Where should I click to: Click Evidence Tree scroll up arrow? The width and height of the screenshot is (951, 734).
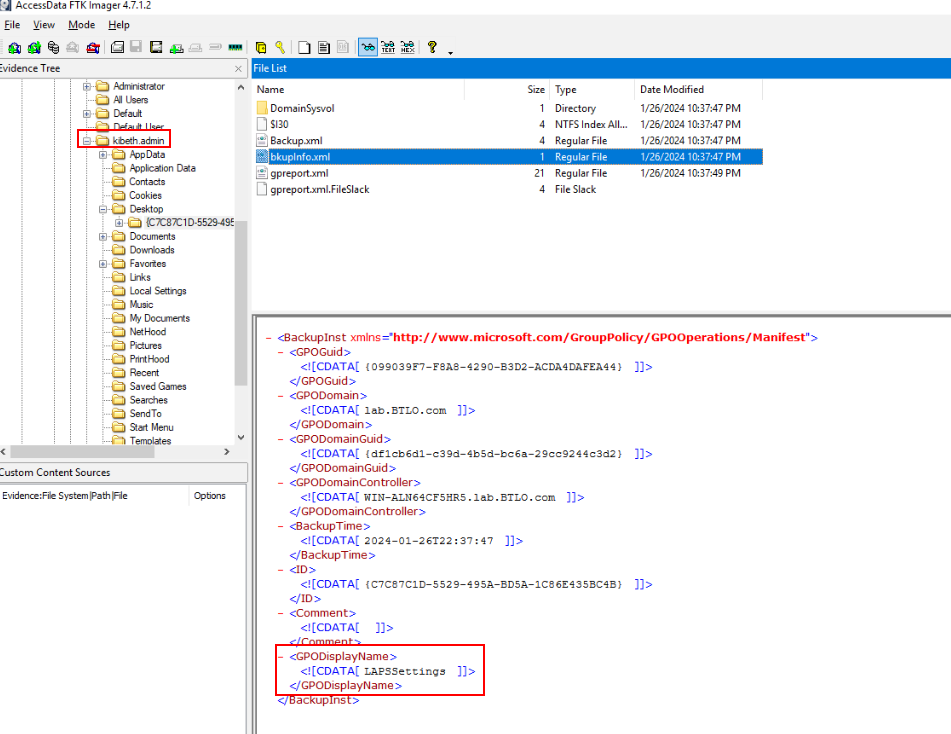241,87
